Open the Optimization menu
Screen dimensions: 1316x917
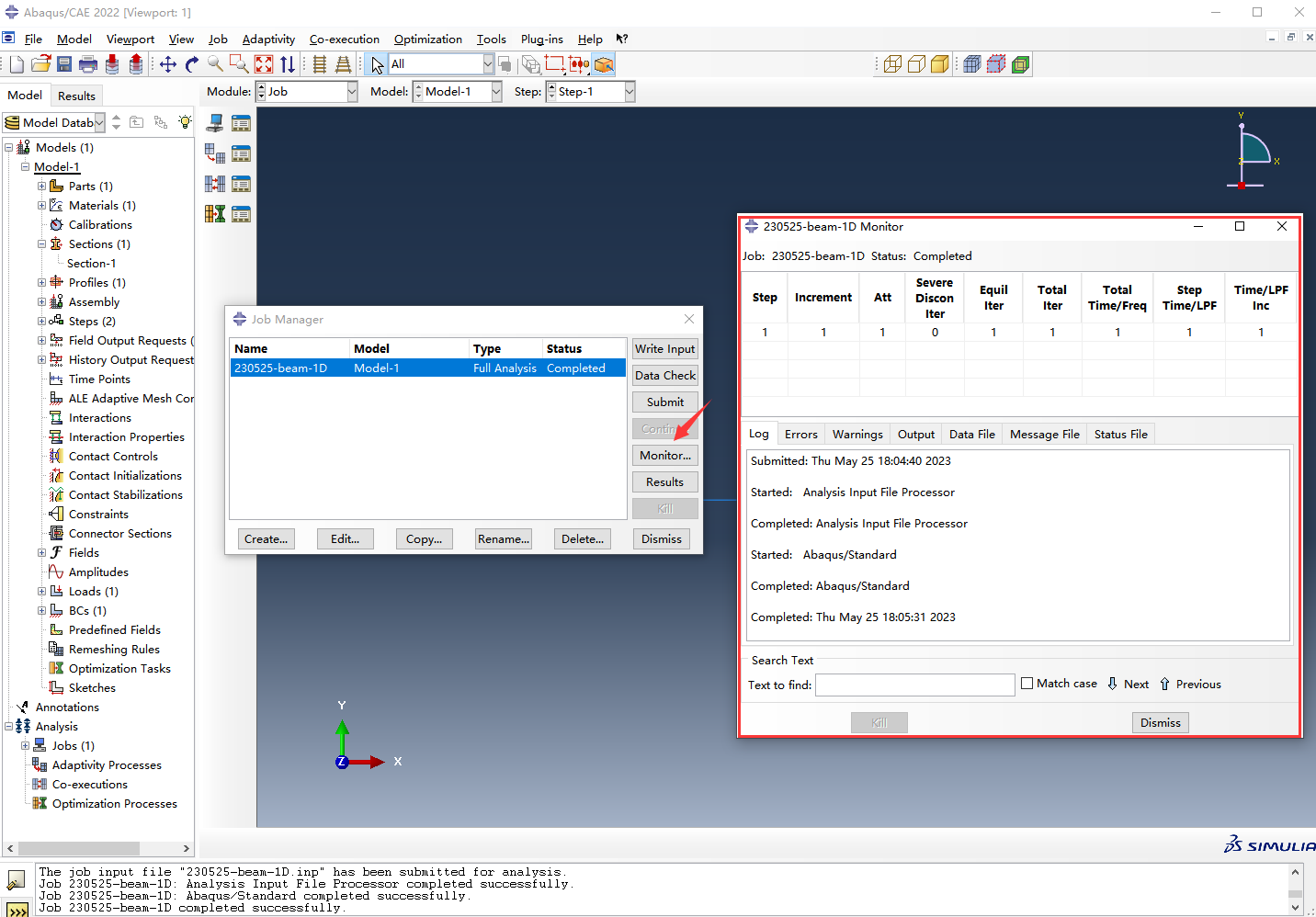pyautogui.click(x=427, y=40)
